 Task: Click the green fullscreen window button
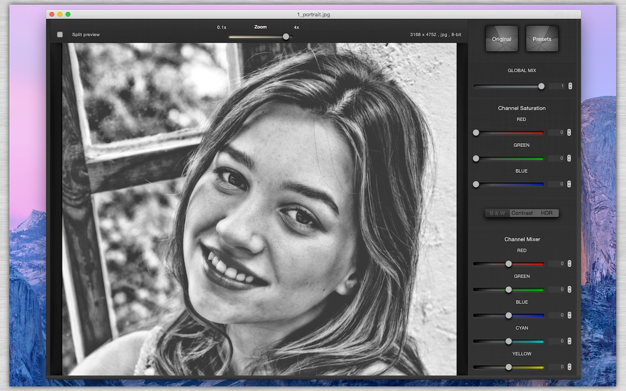[x=68, y=14]
